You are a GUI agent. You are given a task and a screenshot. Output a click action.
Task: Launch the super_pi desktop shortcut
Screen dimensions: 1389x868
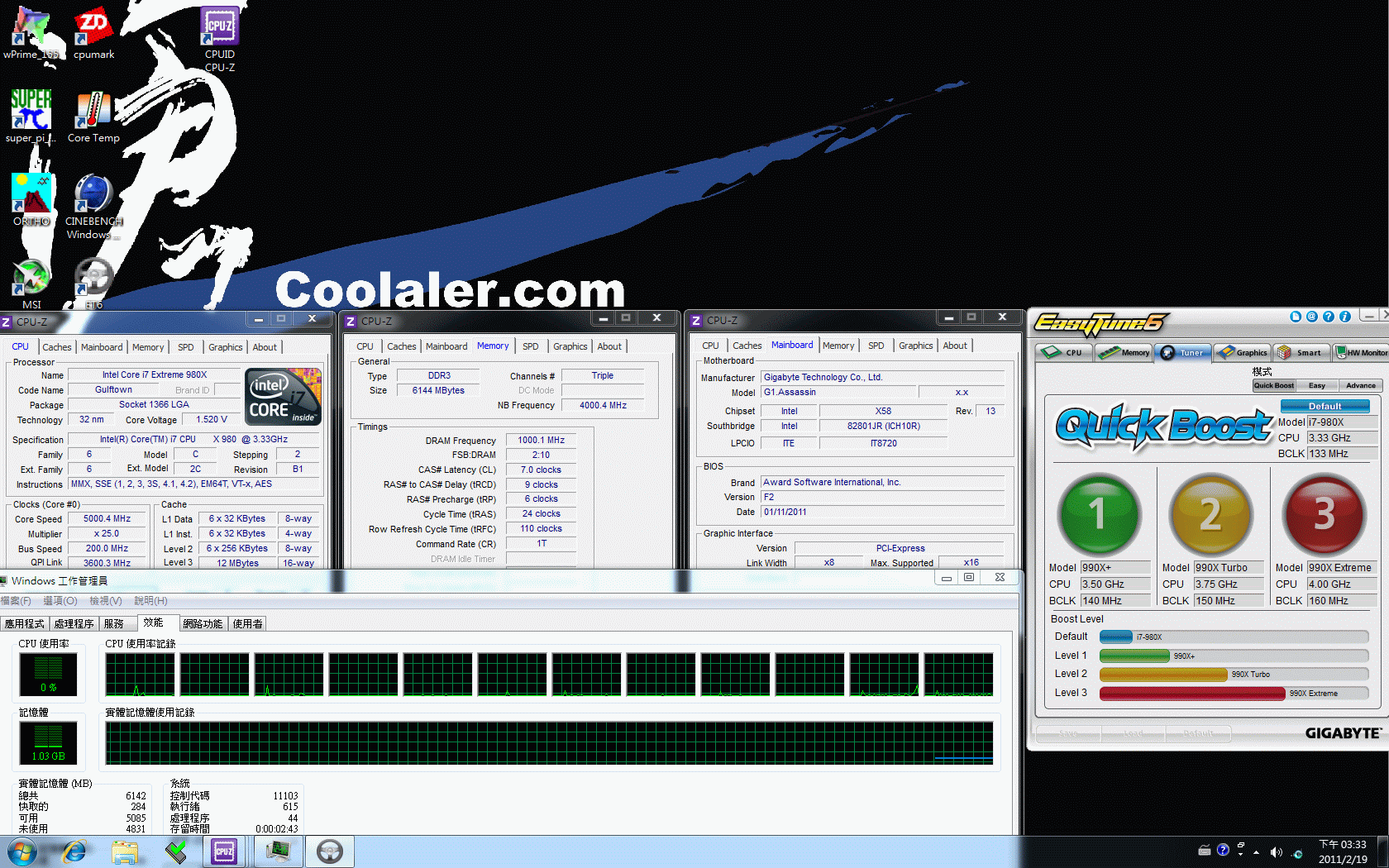tap(31, 116)
